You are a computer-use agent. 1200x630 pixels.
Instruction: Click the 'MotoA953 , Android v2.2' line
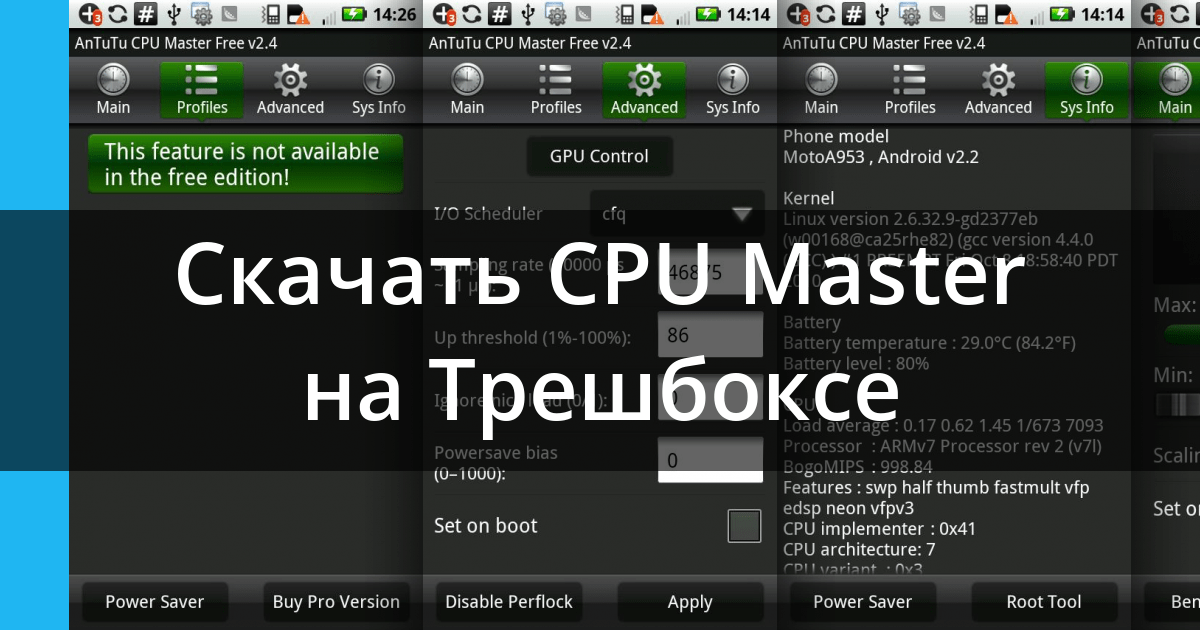coord(881,157)
